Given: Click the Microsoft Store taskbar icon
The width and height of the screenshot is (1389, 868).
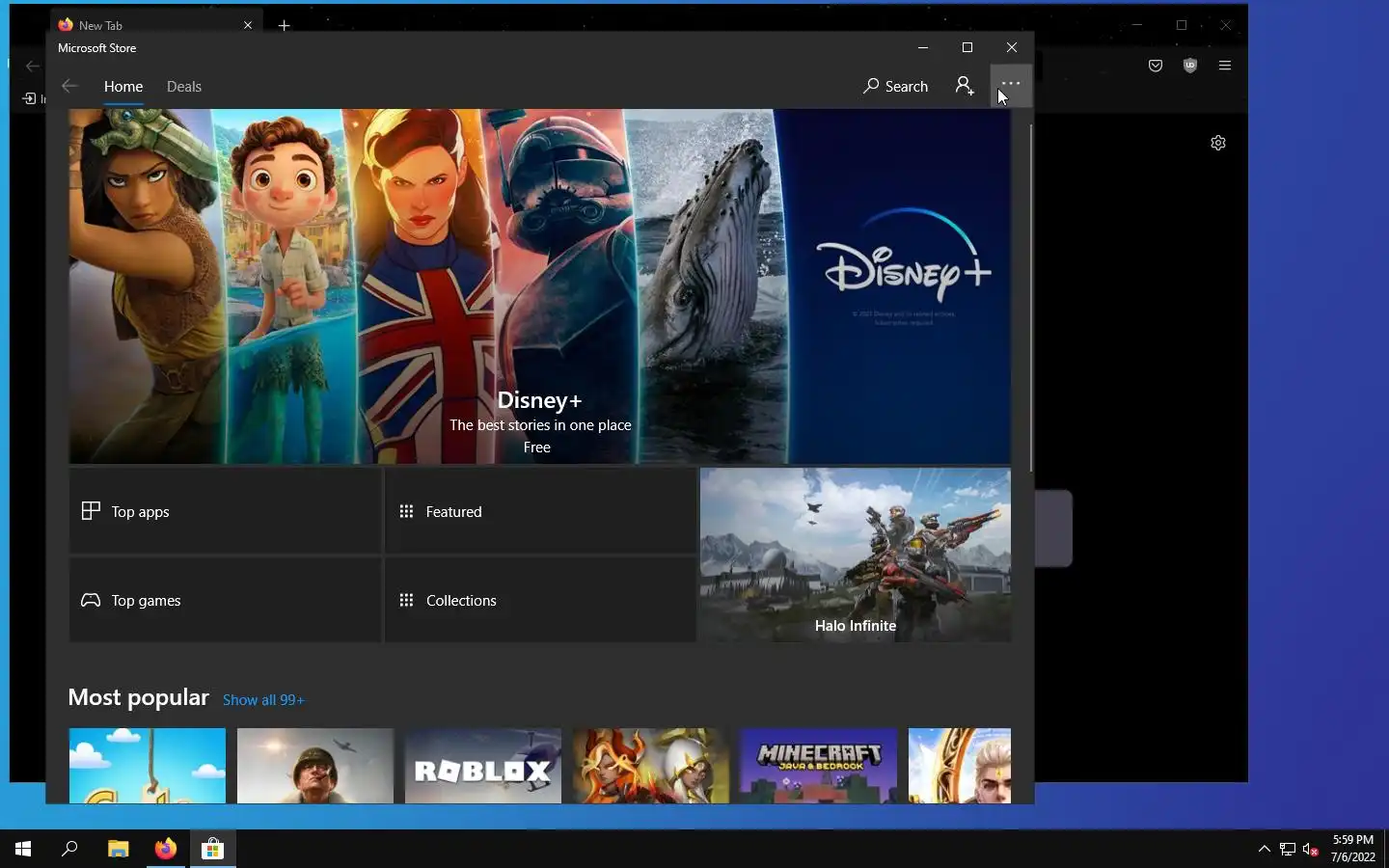Looking at the screenshot, I should coord(212,849).
